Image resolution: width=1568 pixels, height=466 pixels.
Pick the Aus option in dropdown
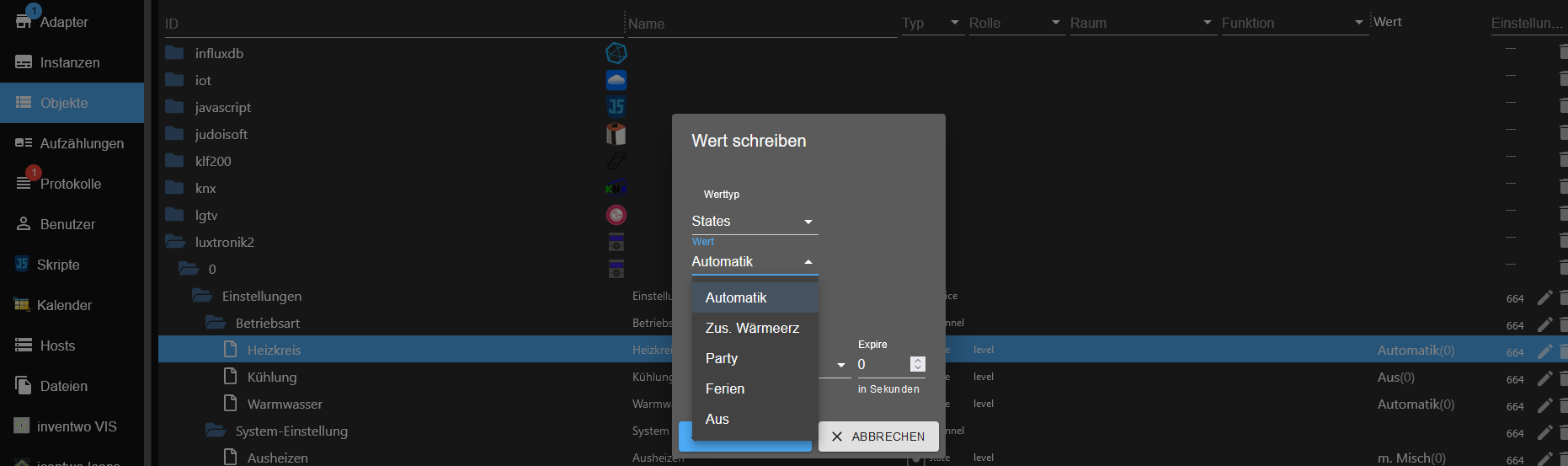pyautogui.click(x=717, y=419)
